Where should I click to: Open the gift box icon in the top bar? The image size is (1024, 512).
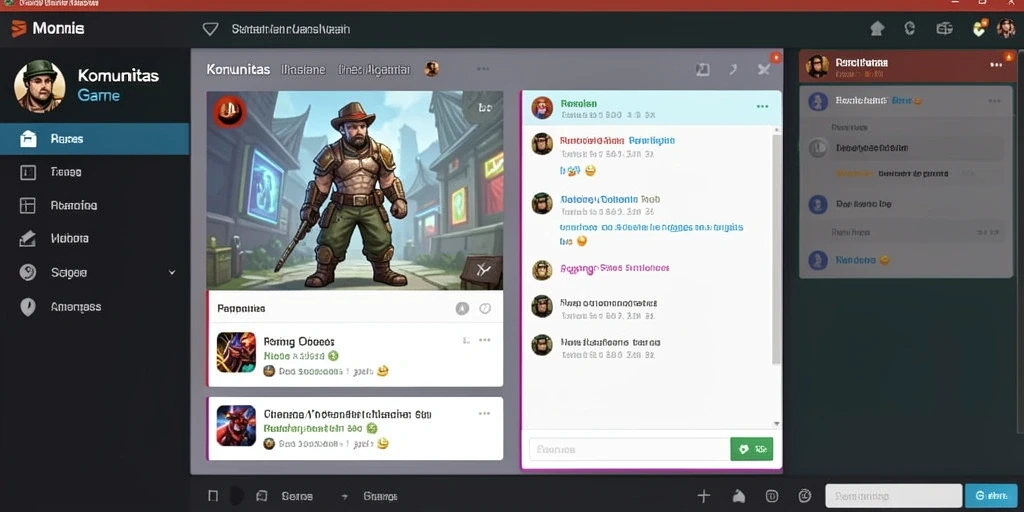click(x=944, y=29)
